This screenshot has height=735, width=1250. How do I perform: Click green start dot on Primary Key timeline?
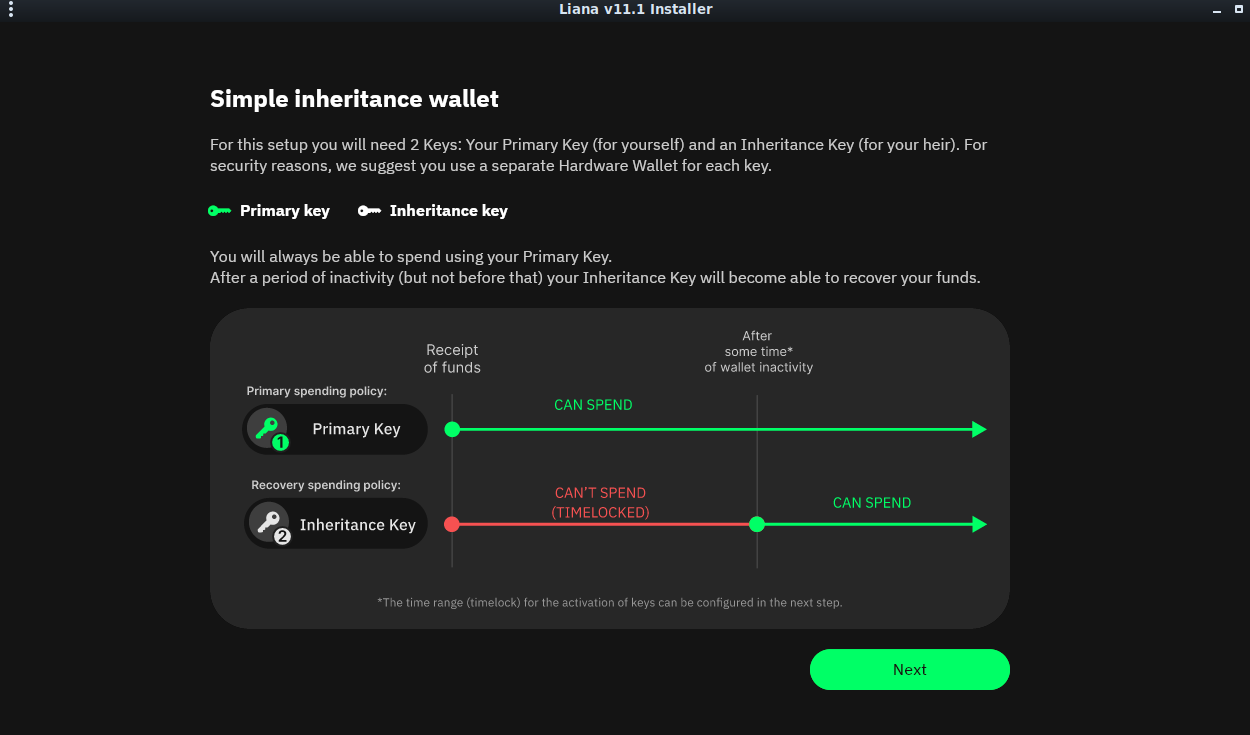452,429
